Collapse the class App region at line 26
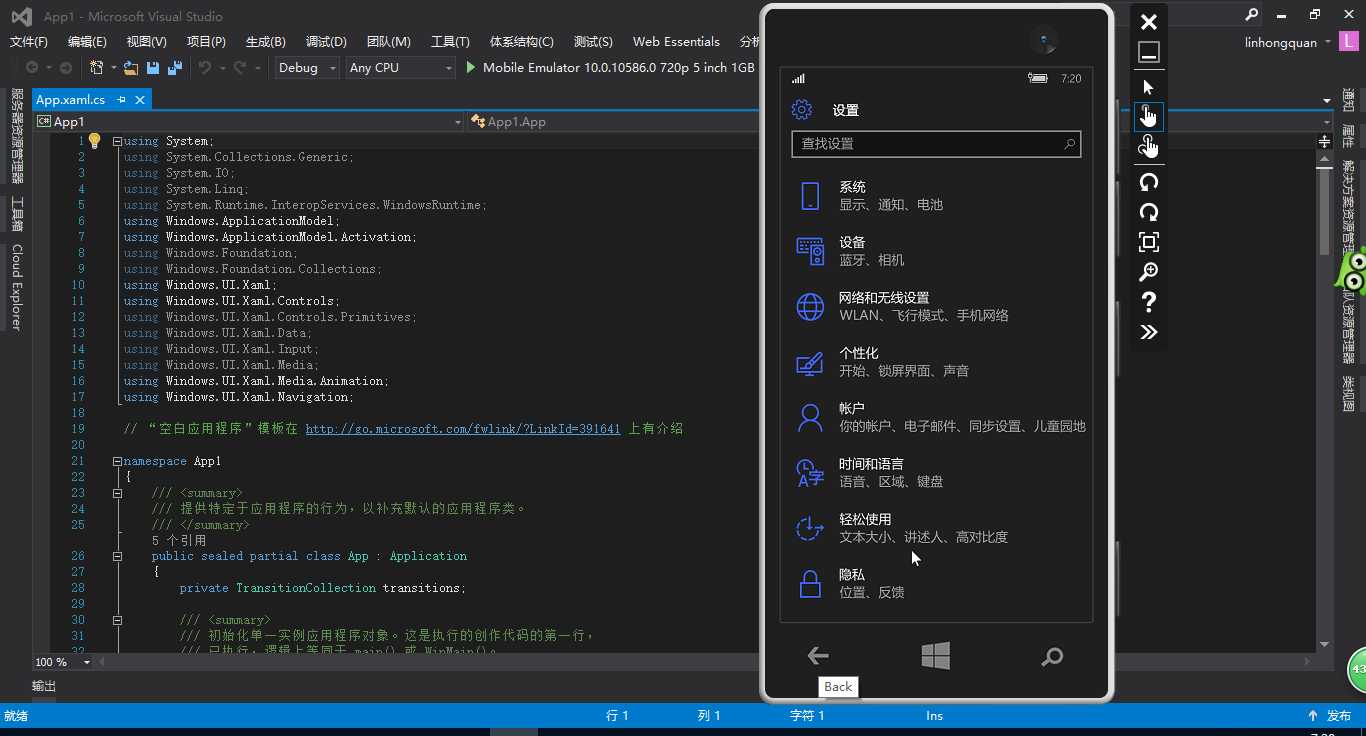Viewport: 1366px width, 736px height. click(x=117, y=556)
